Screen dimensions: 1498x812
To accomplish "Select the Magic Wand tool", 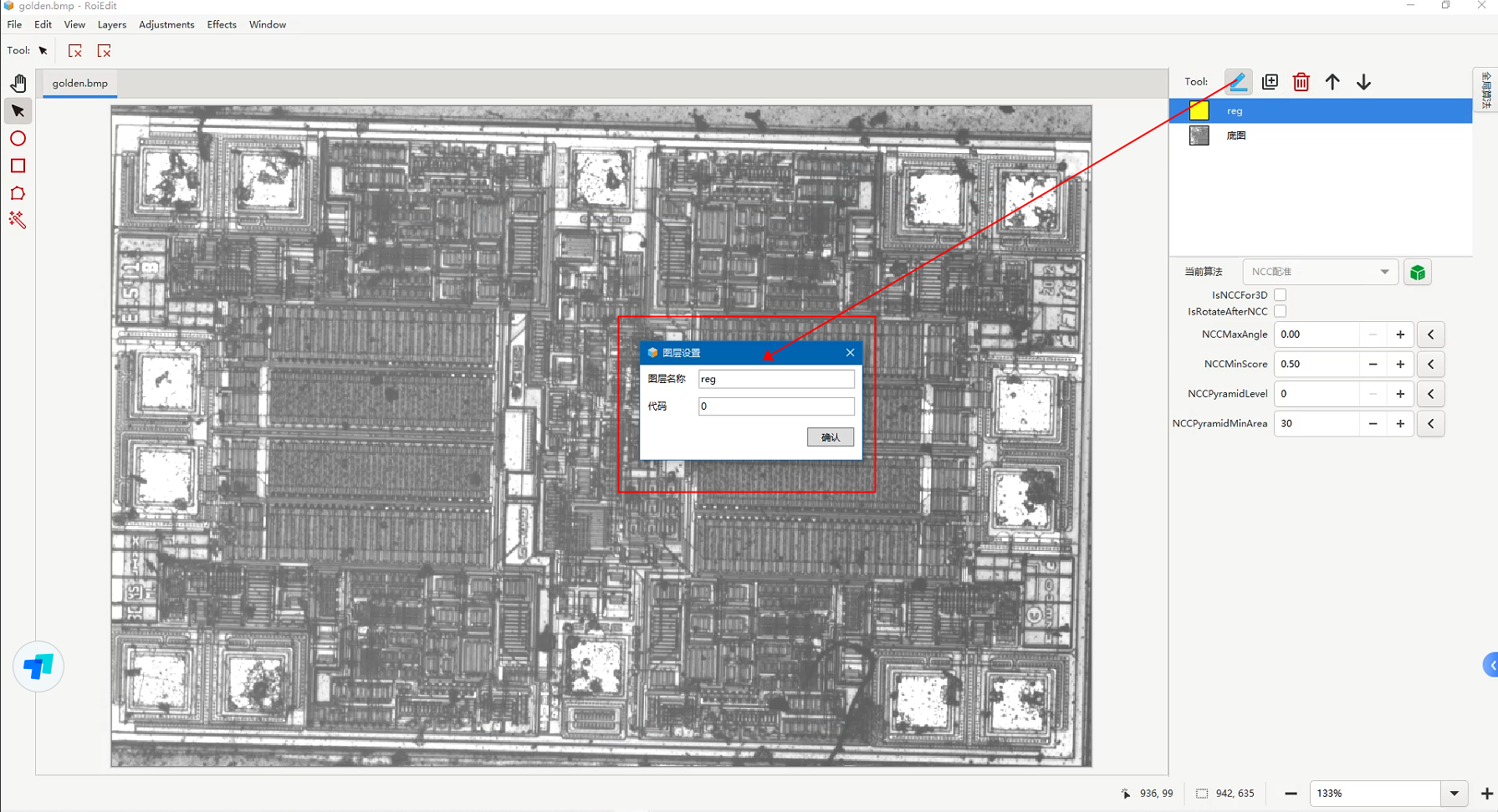I will (x=18, y=220).
